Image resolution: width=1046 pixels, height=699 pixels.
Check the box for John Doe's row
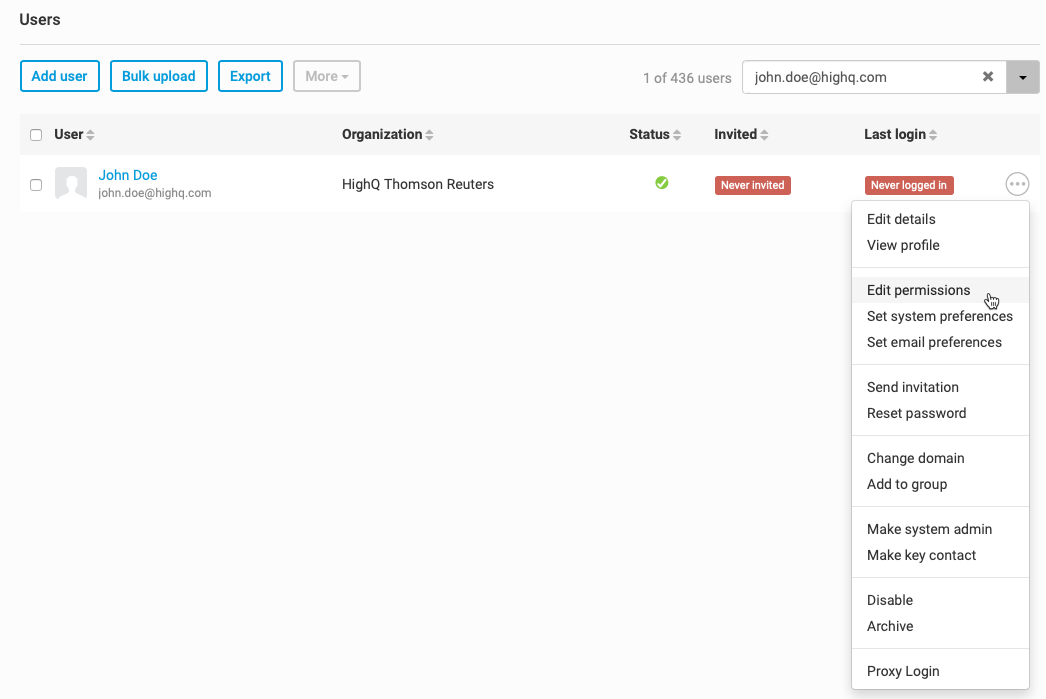coord(36,185)
